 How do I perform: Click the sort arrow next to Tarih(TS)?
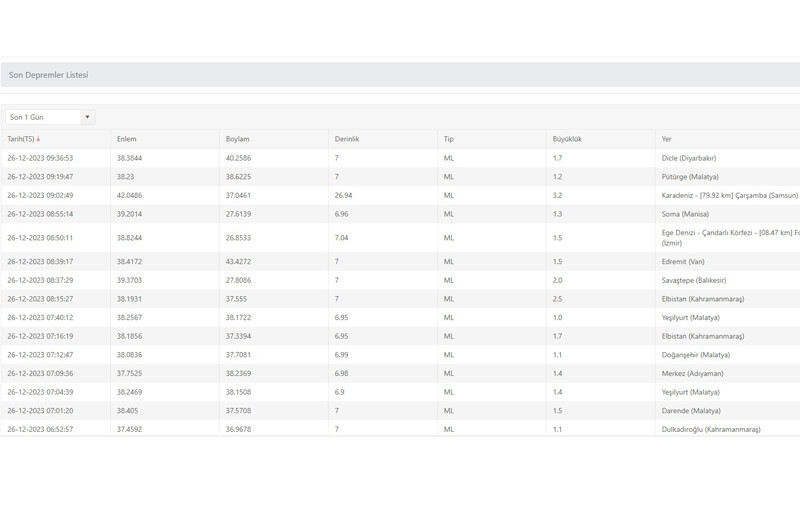pos(38,139)
